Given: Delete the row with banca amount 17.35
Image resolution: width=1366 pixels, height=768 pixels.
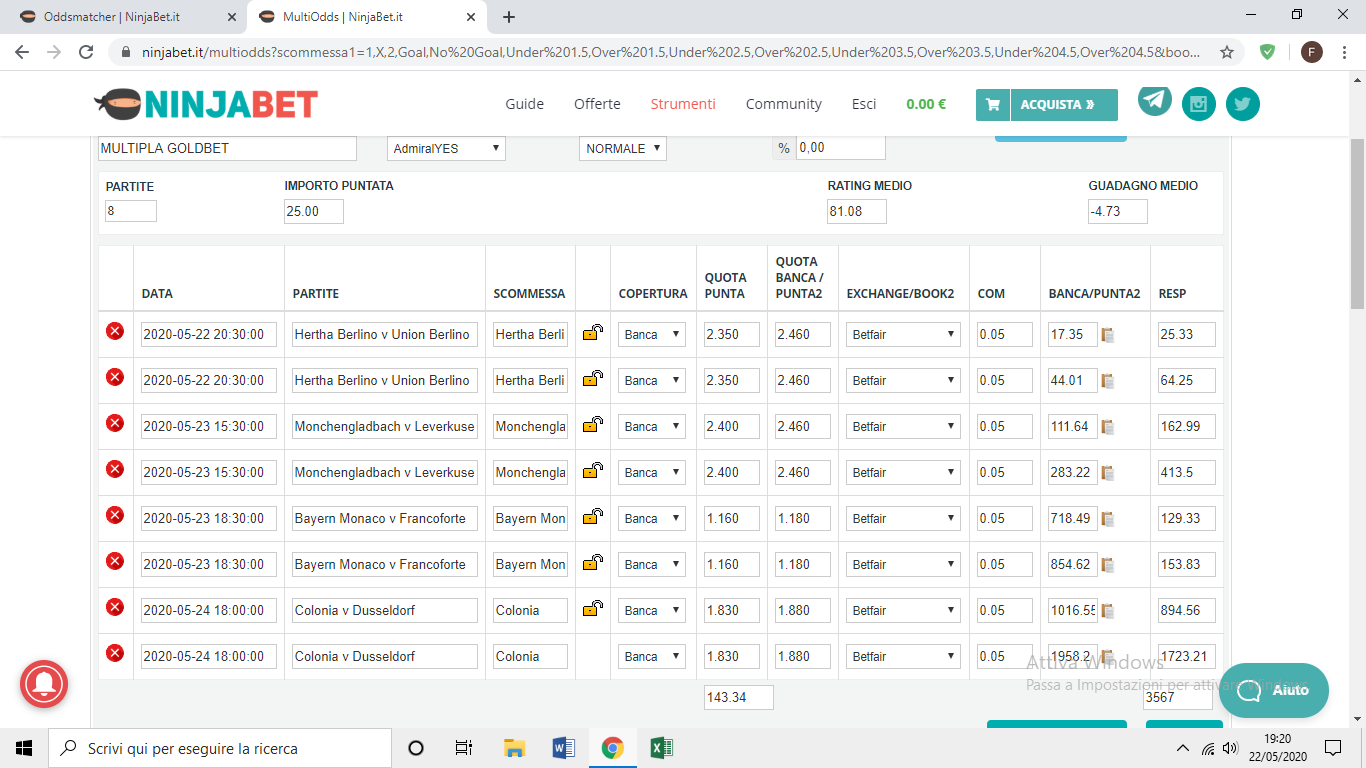Looking at the screenshot, I should [115, 331].
